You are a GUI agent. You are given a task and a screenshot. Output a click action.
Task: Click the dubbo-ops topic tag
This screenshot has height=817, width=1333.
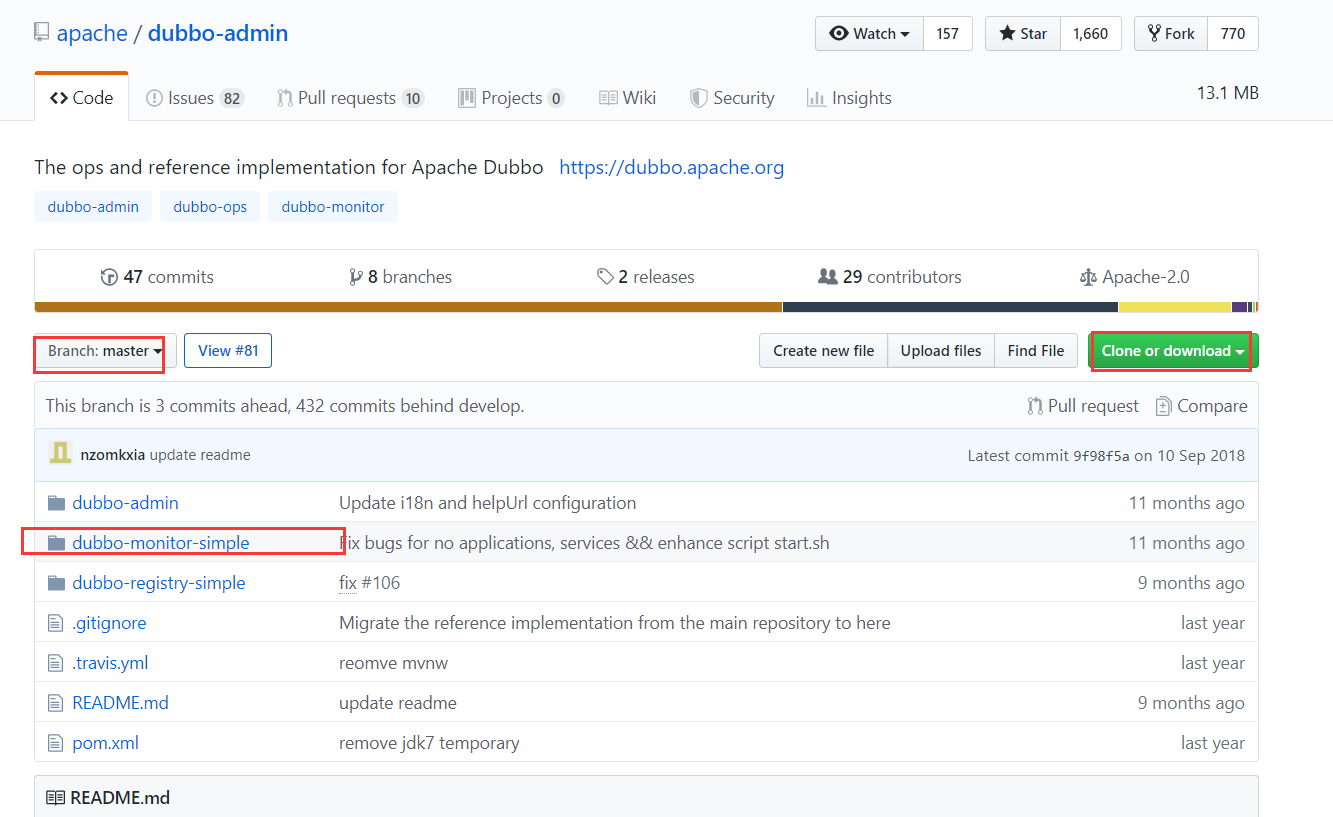pyautogui.click(x=210, y=207)
